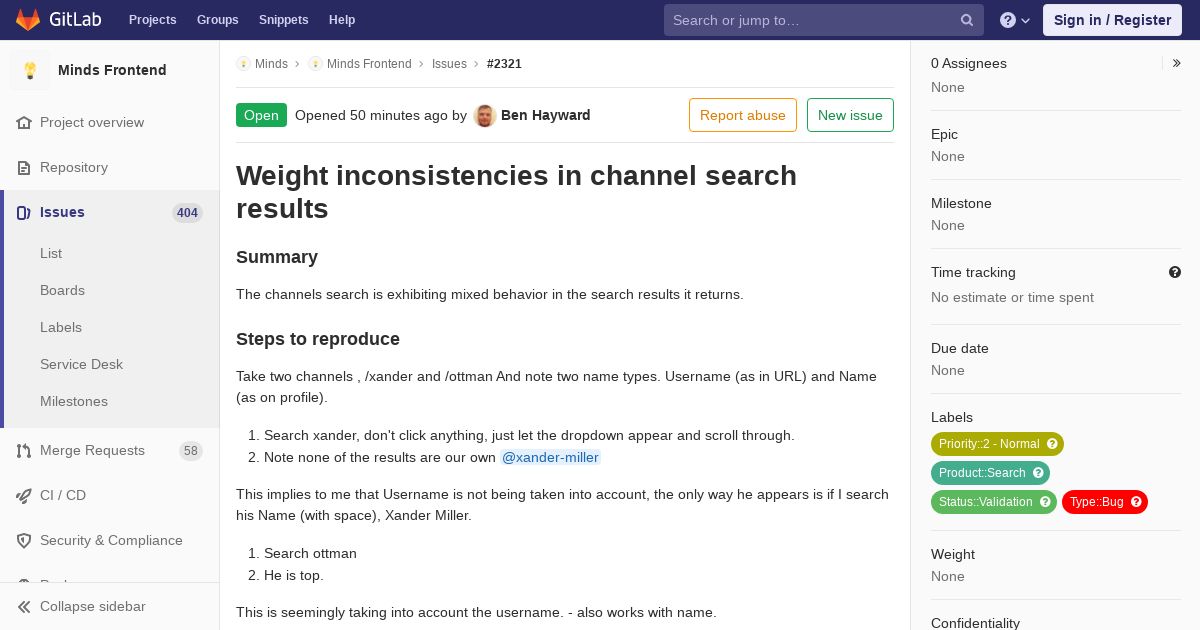This screenshot has width=1200, height=630.
Task: Click help icon on Priority::2 - Normal label
Action: pos(1052,444)
